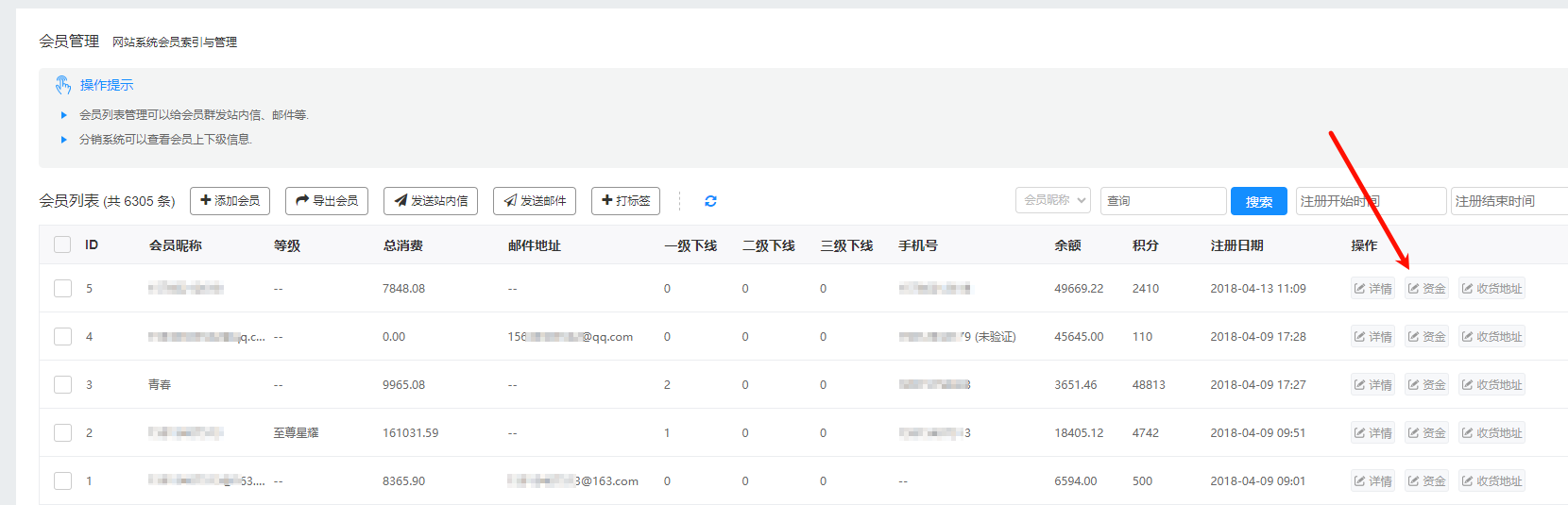Expand the 会员昵称 search field dropdown

click(x=1054, y=200)
